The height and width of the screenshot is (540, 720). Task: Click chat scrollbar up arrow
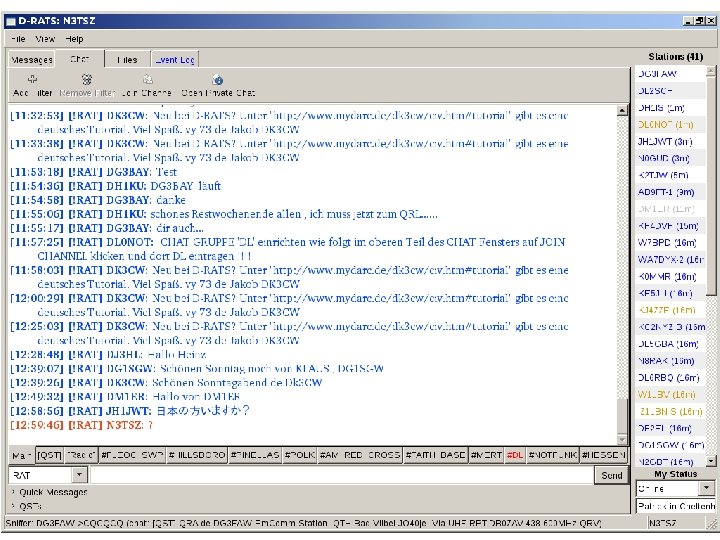[622, 110]
